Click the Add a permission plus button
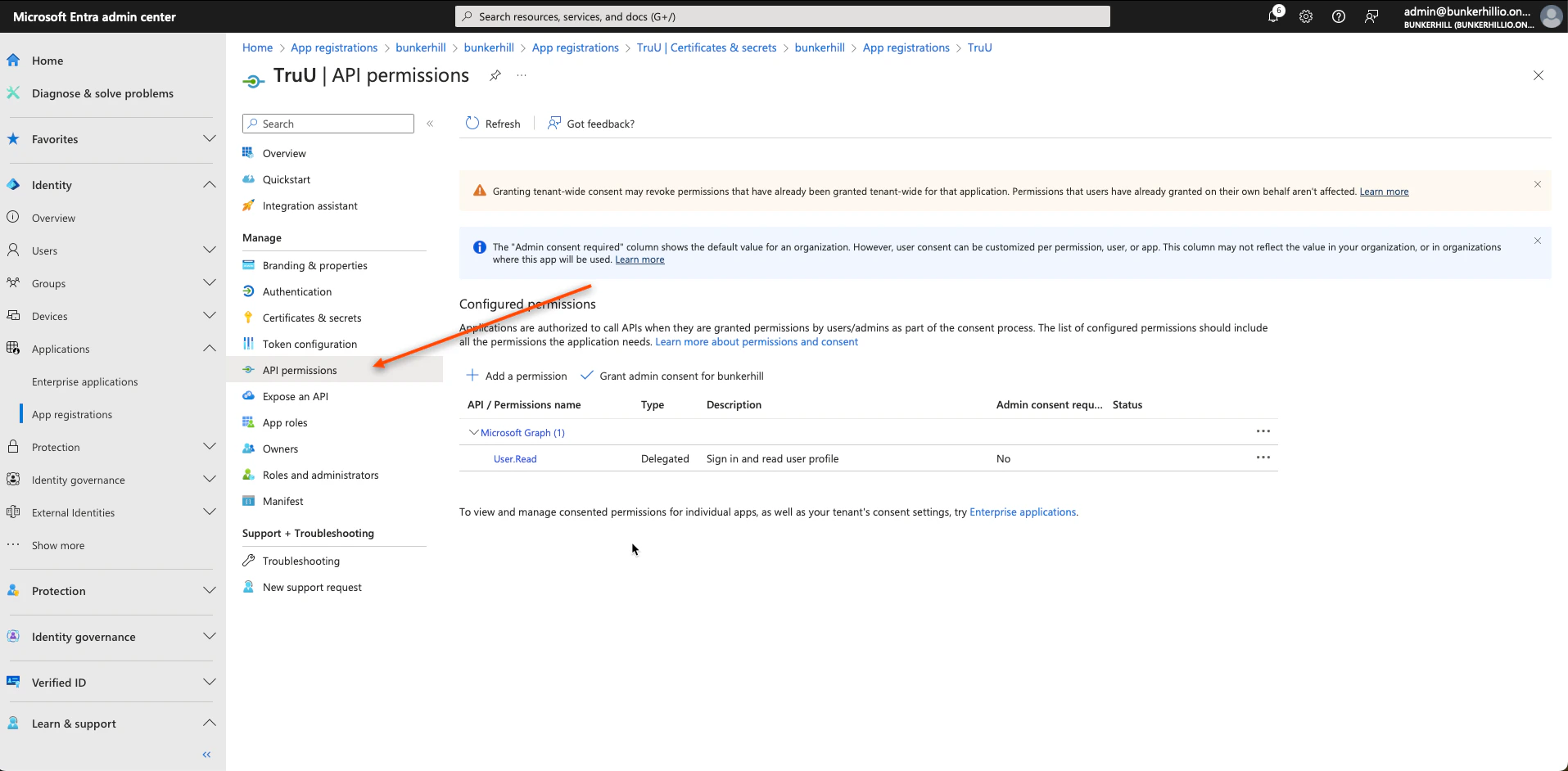Screen dimensions: 1568x771 517,376
